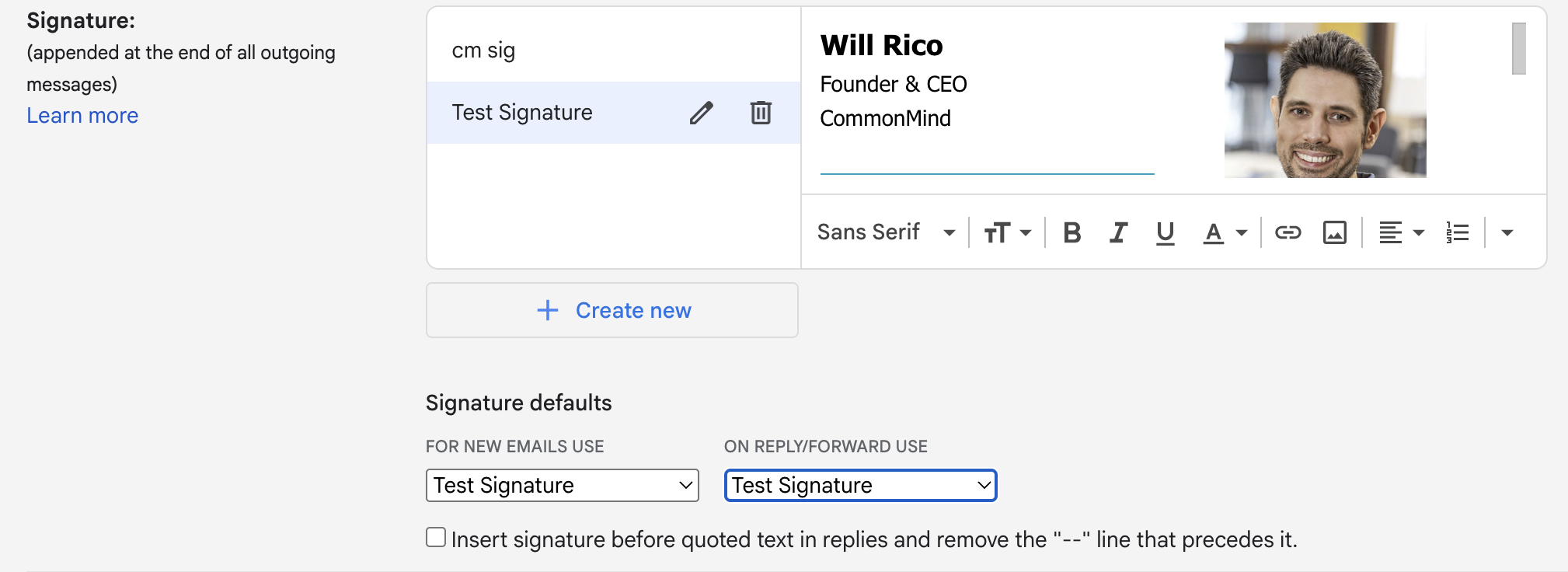Enable insert signature before quoted text checkbox

coord(436,537)
